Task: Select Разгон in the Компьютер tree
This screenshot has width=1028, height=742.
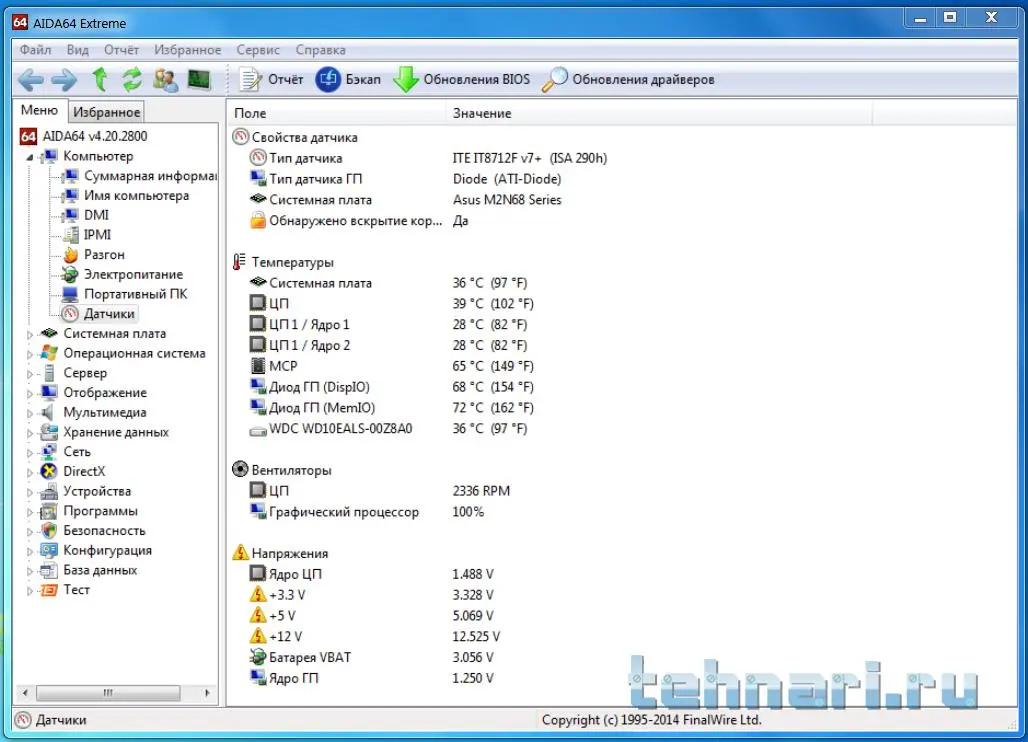Action: click(x=104, y=255)
